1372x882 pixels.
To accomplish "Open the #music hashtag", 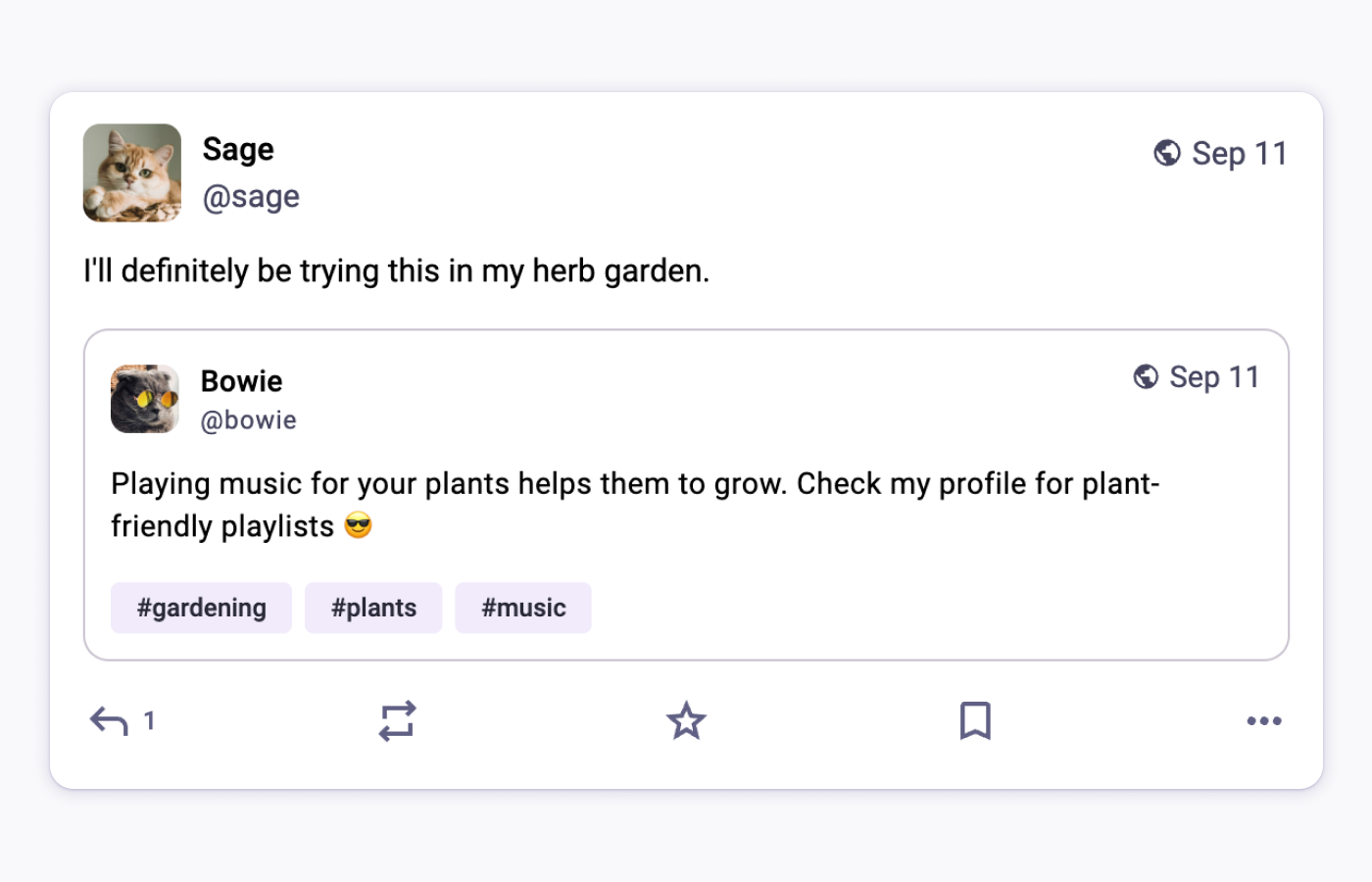I will pyautogui.click(x=522, y=608).
